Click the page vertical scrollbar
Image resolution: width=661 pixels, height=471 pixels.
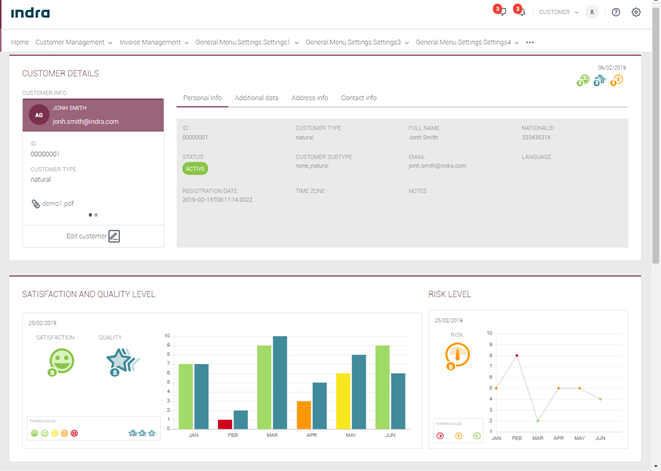656,135
